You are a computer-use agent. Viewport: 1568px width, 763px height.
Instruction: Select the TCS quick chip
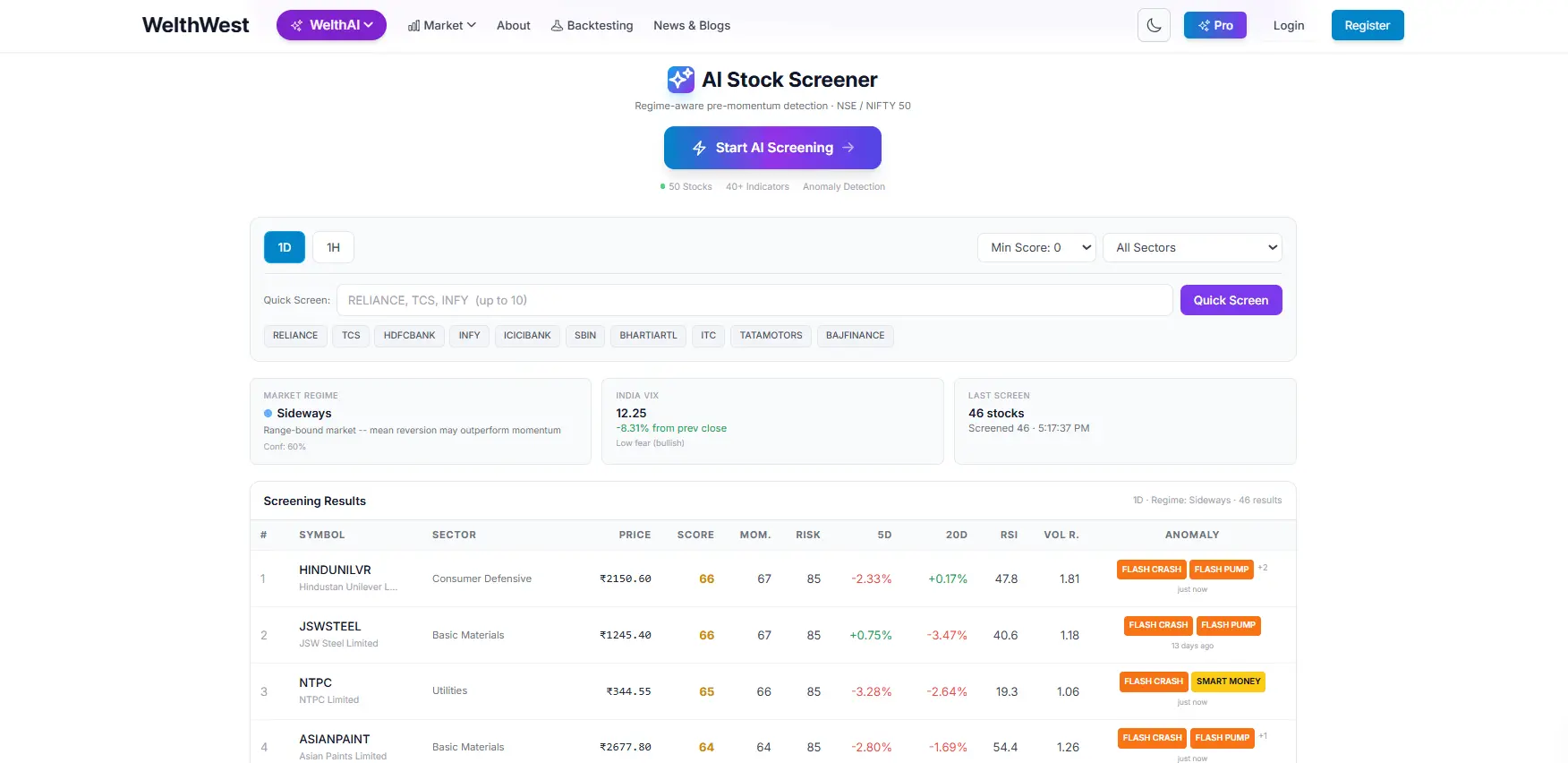pyautogui.click(x=351, y=336)
